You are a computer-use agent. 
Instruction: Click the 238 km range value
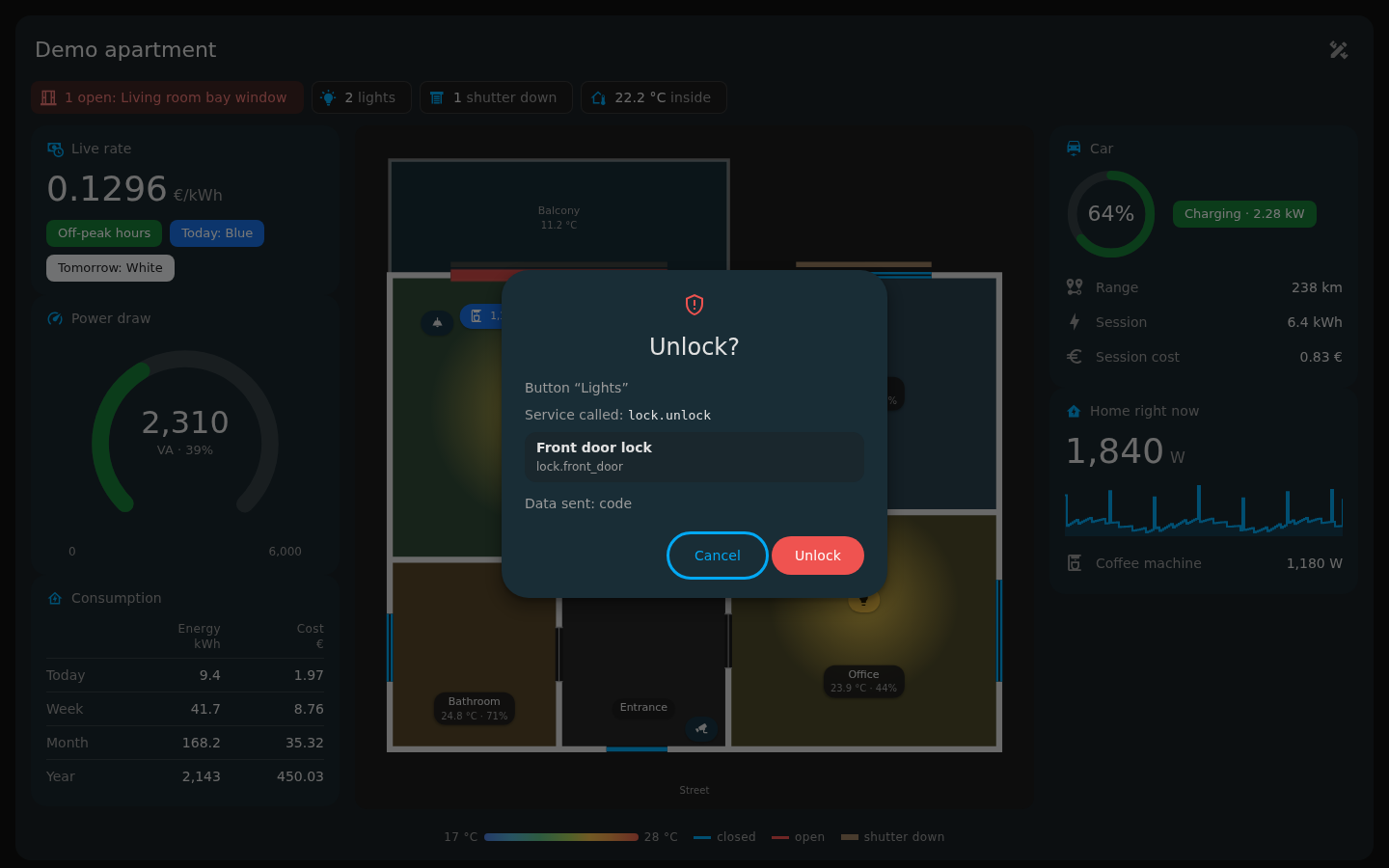[x=1317, y=287]
